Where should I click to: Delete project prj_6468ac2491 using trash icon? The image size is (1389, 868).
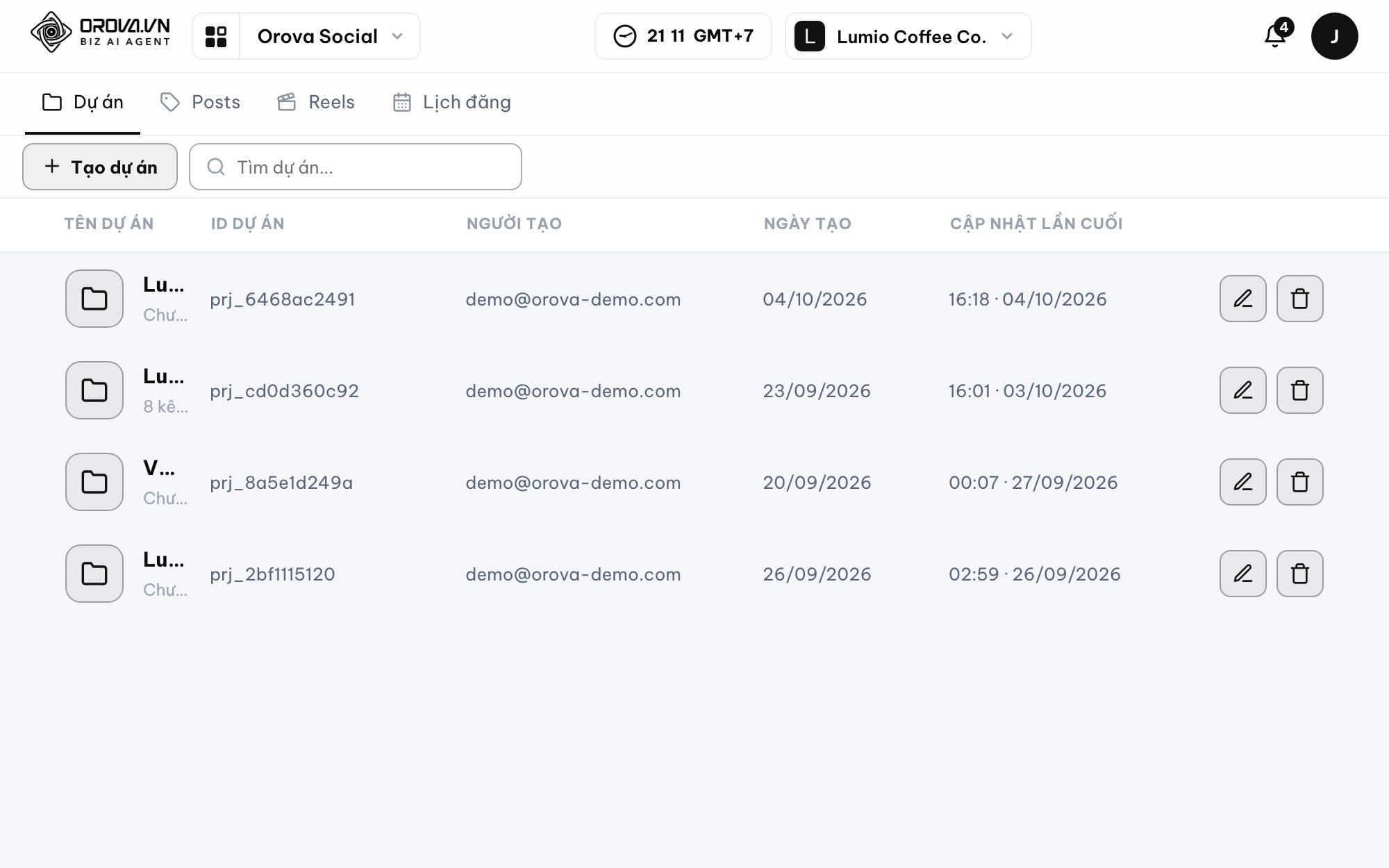pyautogui.click(x=1299, y=299)
